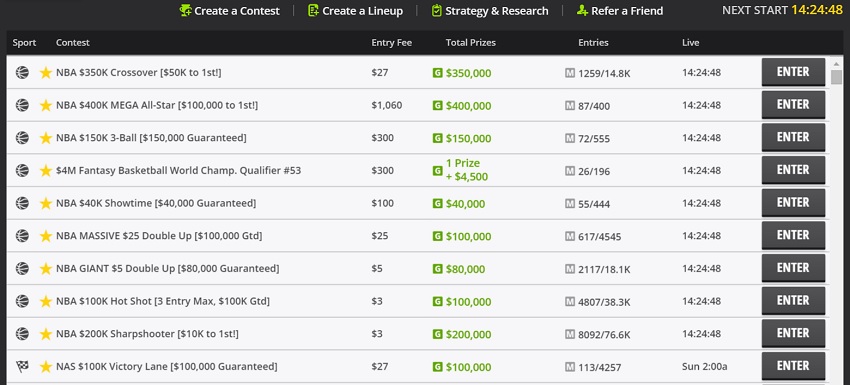Click the Strategy & Research clipboard icon
Viewport: 850px width, 385px height.
coord(436,10)
